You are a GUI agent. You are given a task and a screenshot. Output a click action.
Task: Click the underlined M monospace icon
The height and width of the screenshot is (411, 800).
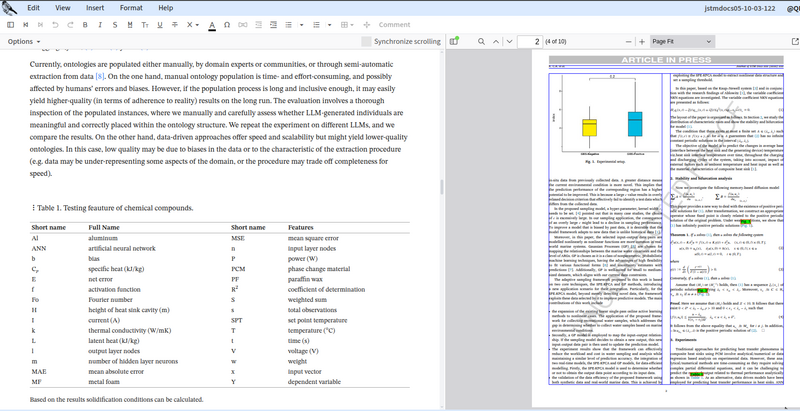point(130,24)
